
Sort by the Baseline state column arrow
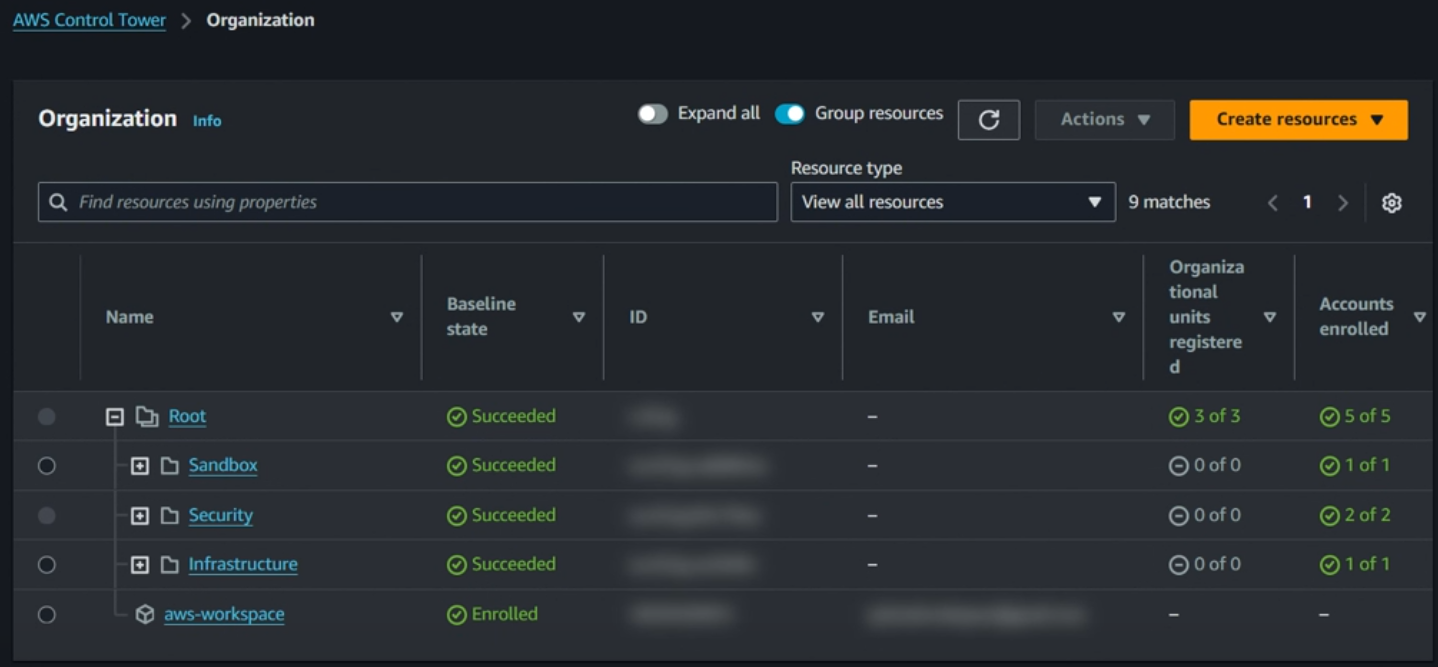(579, 317)
